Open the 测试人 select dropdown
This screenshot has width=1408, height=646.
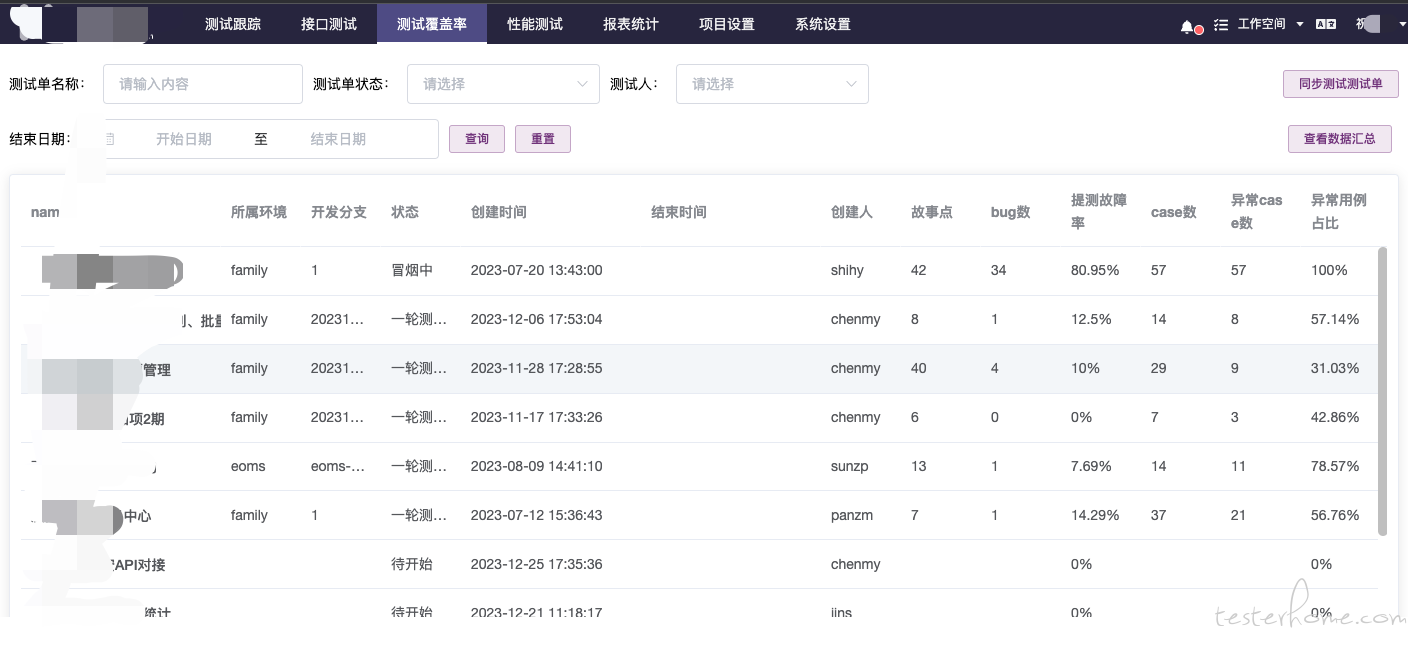772,84
